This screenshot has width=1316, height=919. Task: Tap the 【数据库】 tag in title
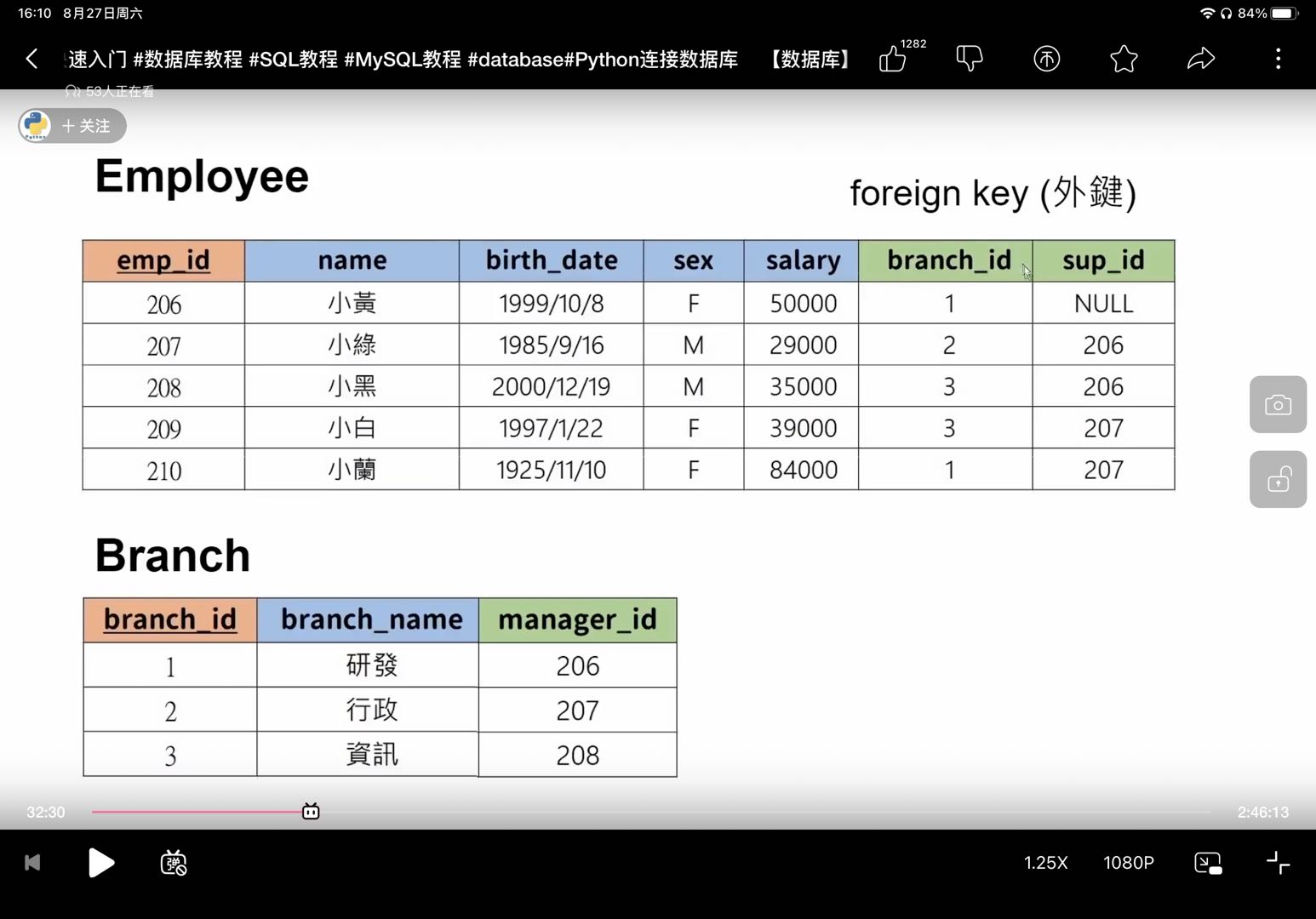coord(810,60)
